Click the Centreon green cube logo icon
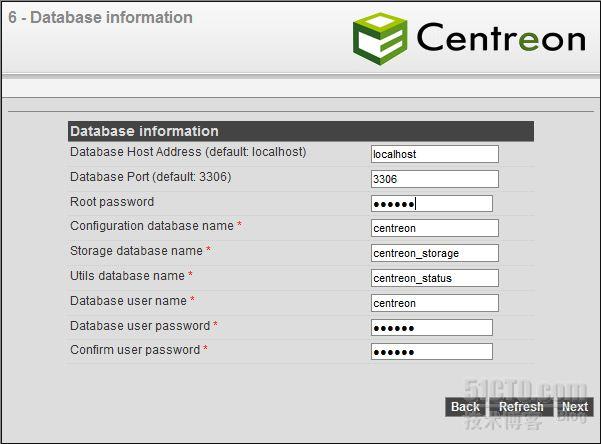601x444 pixels. tap(379, 36)
